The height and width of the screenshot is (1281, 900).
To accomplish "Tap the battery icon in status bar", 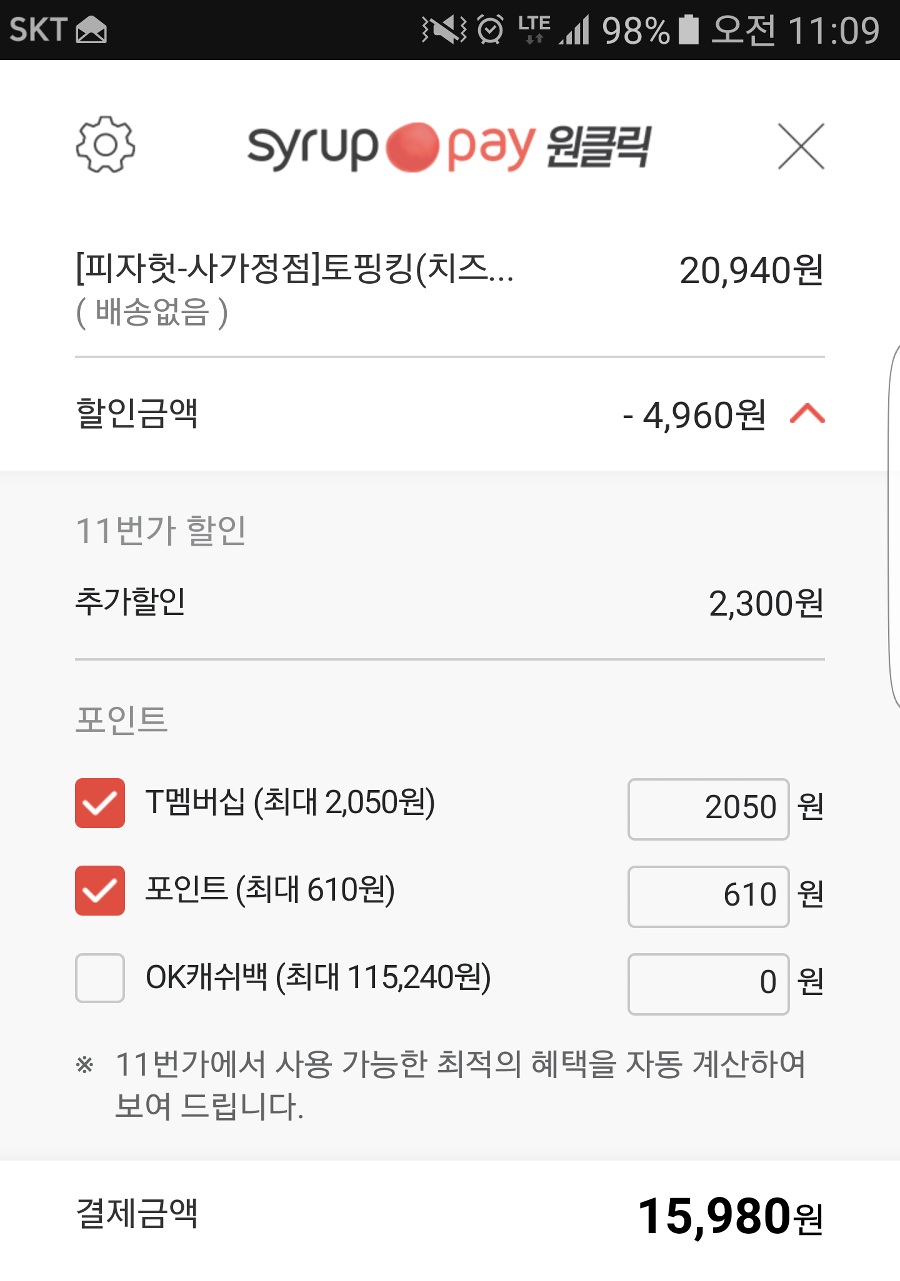I will pyautogui.click(x=688, y=30).
